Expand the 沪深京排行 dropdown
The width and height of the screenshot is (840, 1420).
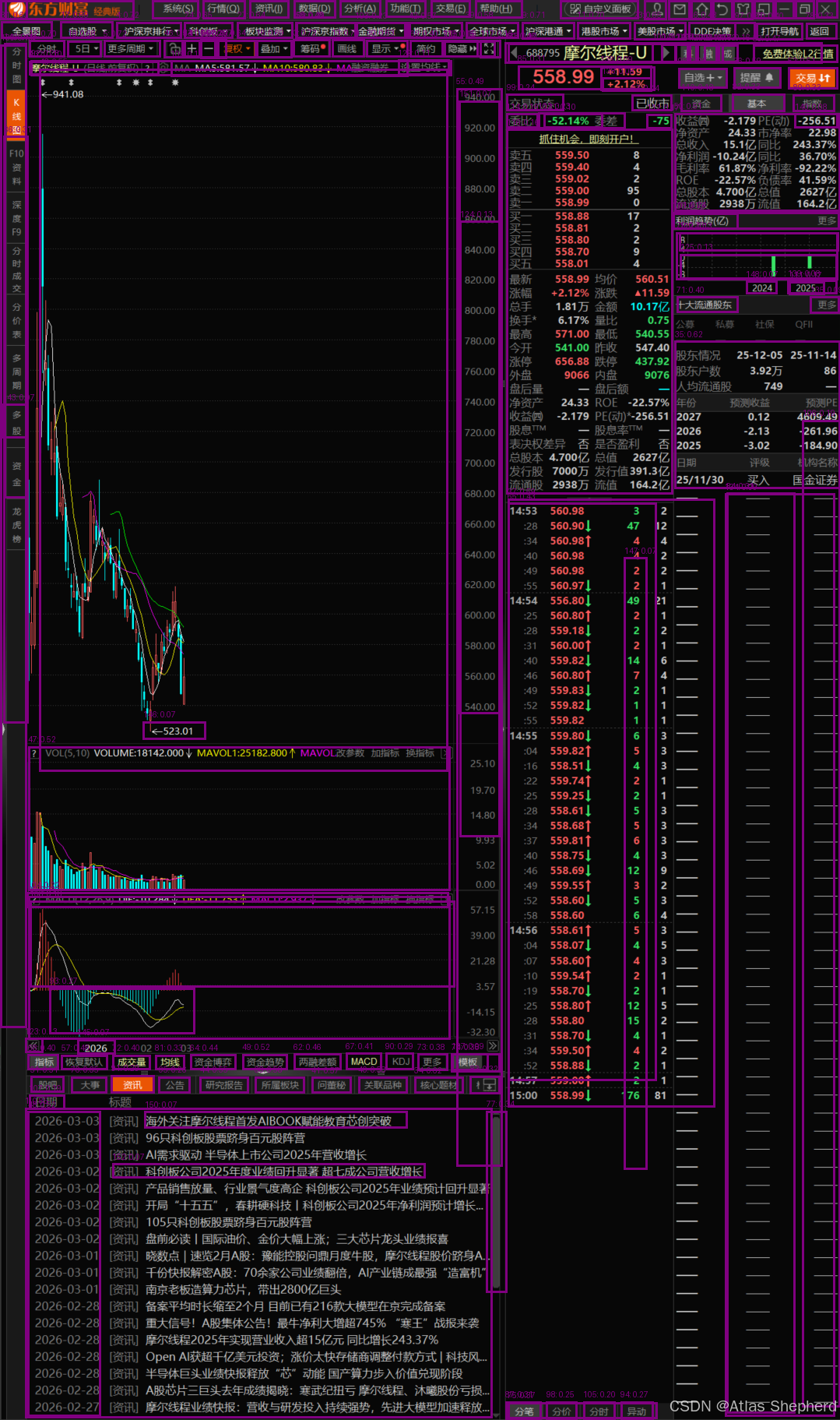click(149, 31)
